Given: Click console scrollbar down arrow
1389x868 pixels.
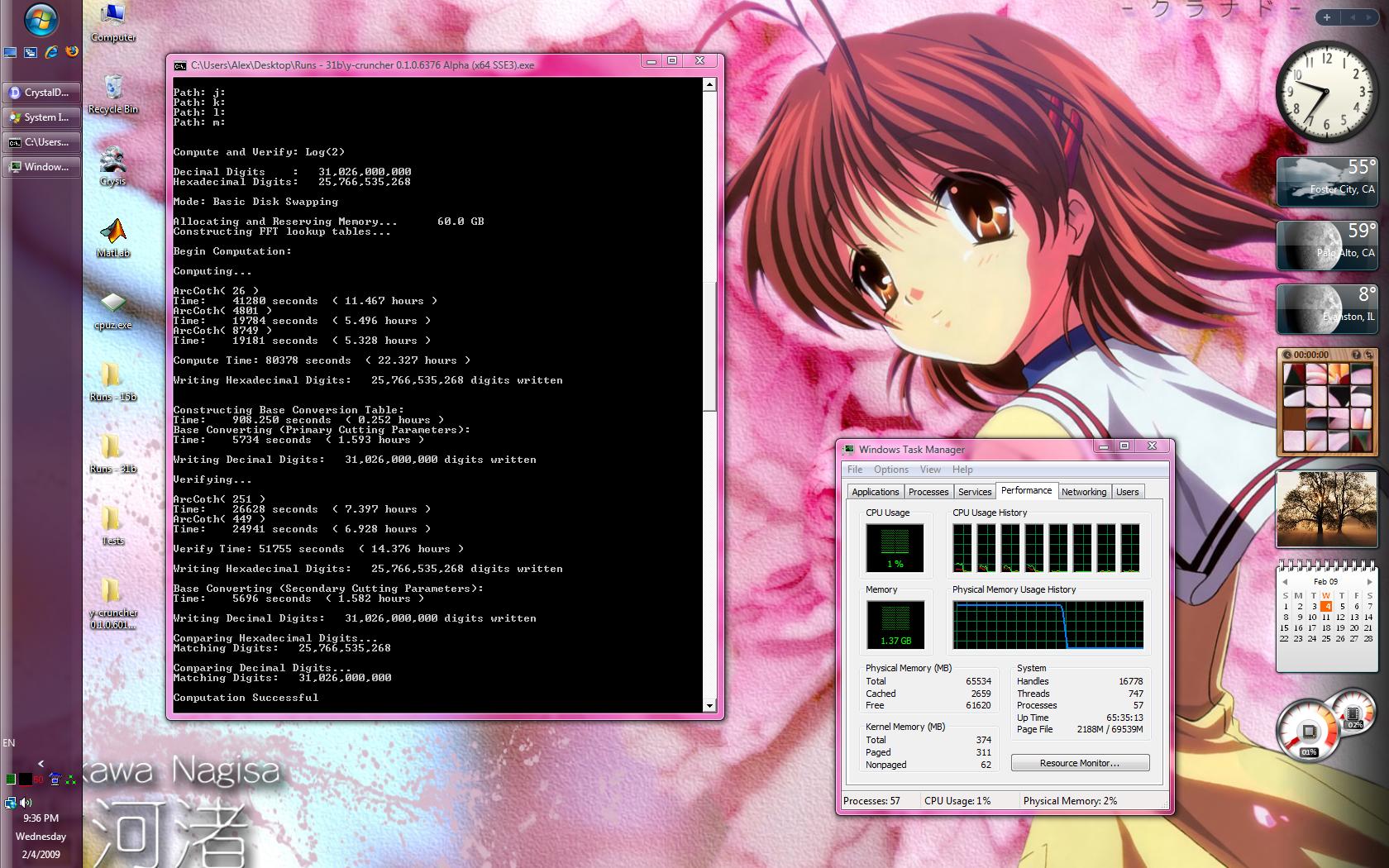Looking at the screenshot, I should pyautogui.click(x=709, y=705).
